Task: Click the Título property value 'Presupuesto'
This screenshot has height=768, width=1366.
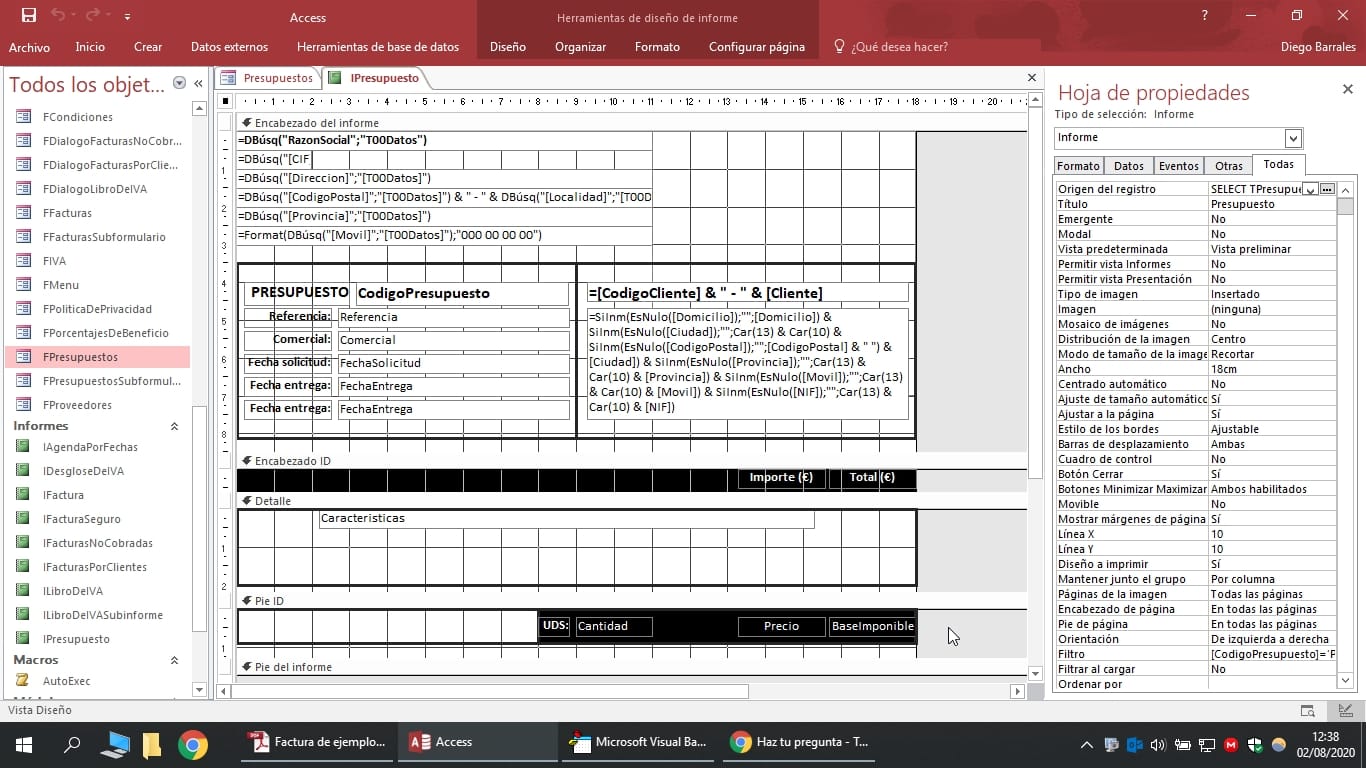Action: pos(1272,204)
